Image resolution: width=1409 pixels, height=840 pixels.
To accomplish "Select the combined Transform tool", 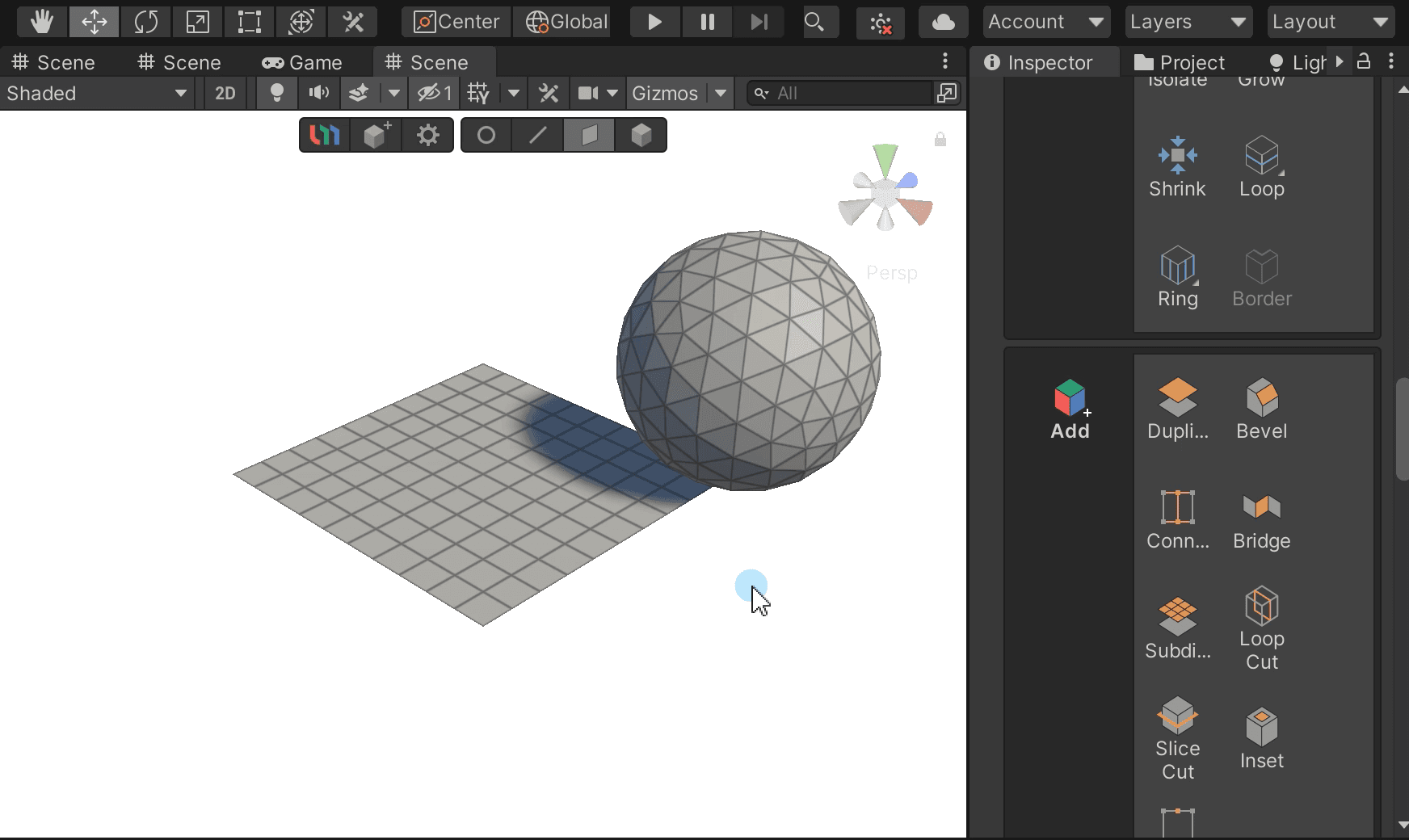I will 301,22.
